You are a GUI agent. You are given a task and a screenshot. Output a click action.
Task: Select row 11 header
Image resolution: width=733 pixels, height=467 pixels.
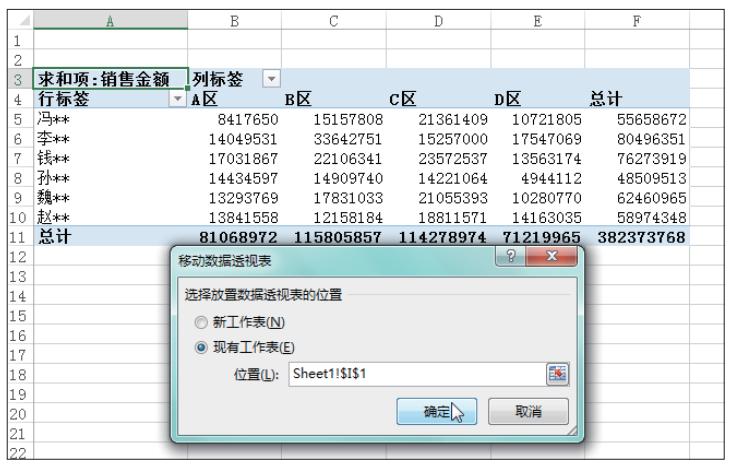[x=20, y=237]
